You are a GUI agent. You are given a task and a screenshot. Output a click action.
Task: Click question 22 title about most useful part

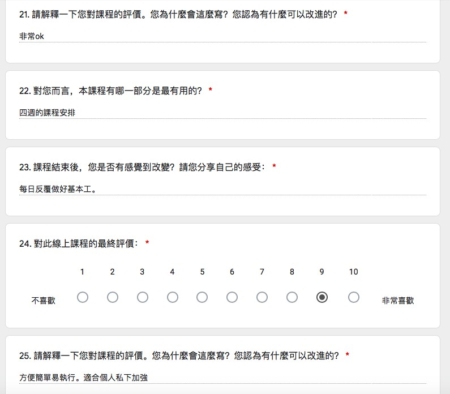point(111,91)
